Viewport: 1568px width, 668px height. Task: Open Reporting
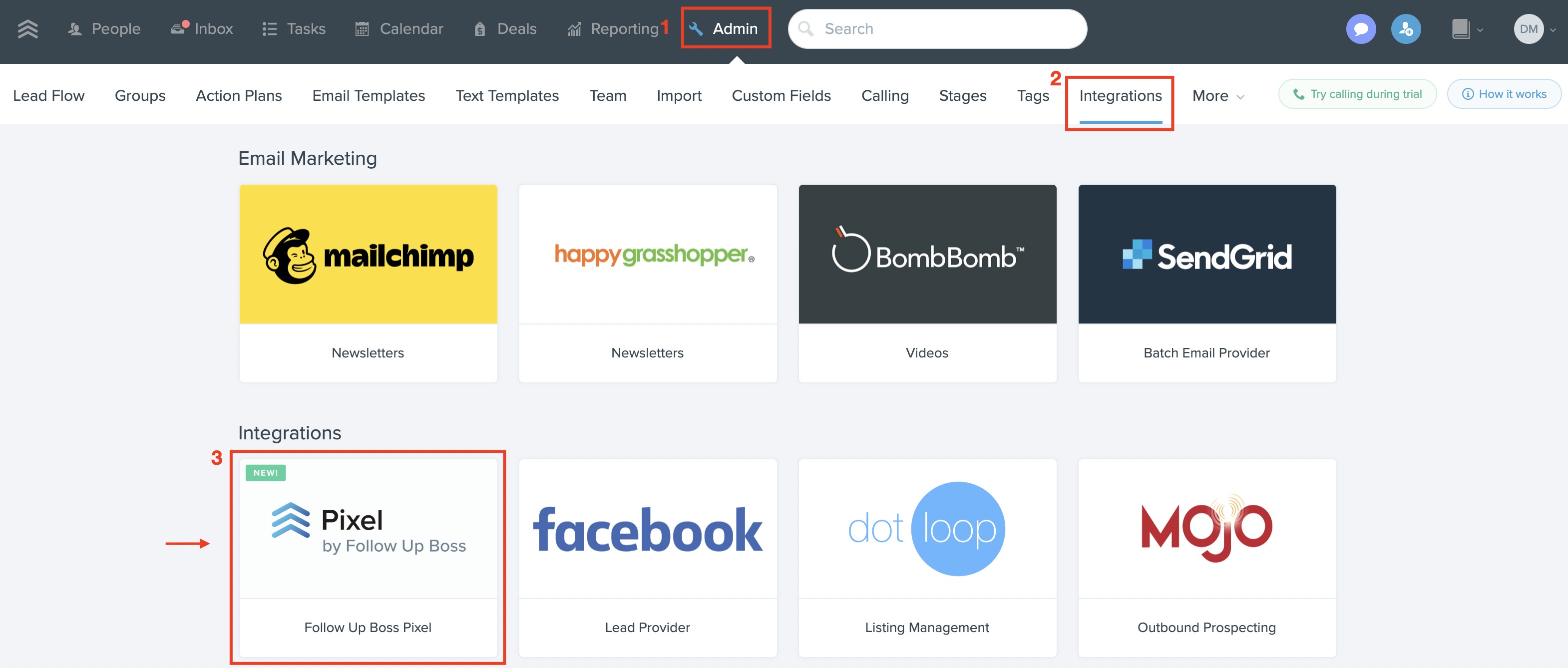pyautogui.click(x=613, y=28)
